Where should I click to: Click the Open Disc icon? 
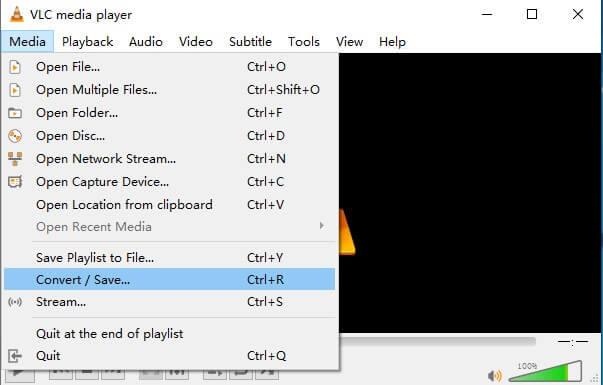pos(15,136)
